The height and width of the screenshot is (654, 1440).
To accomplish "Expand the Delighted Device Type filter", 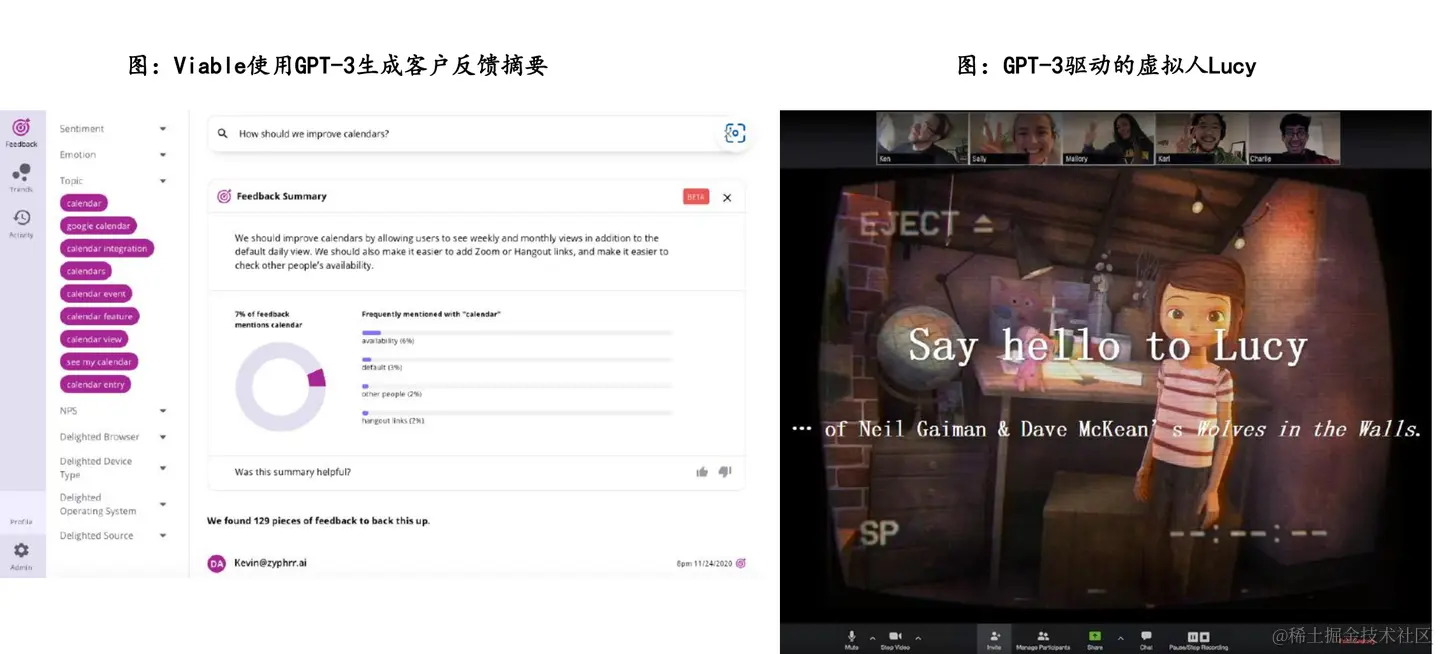I will (163, 468).
